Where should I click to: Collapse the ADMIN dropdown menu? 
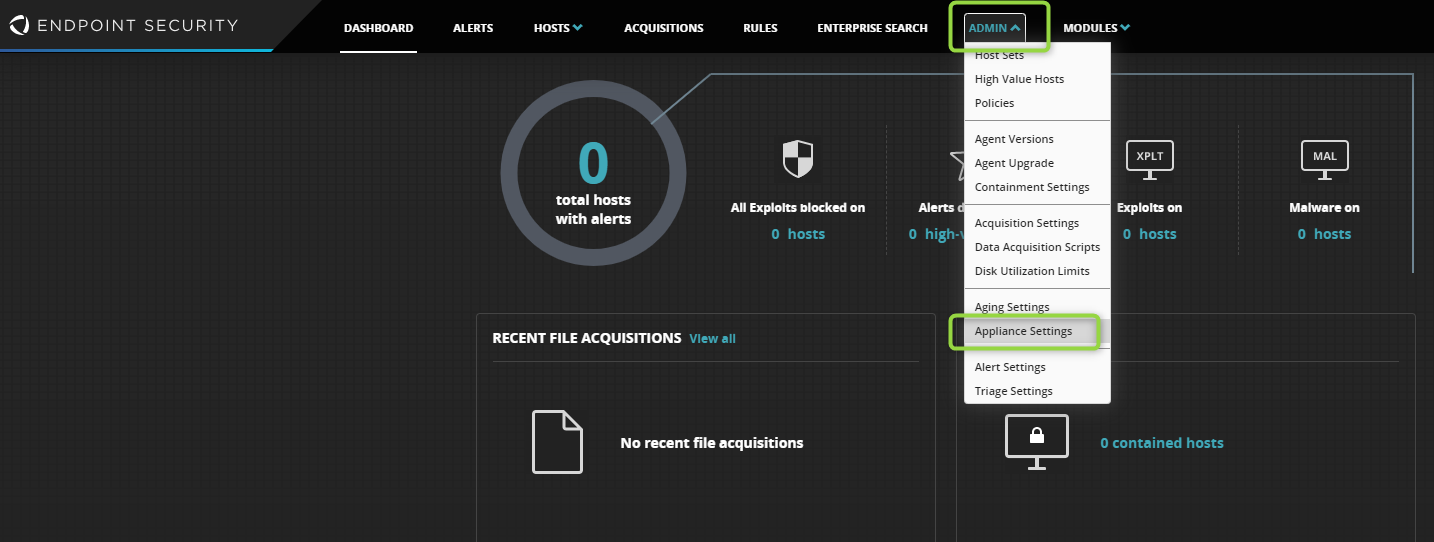pos(994,28)
